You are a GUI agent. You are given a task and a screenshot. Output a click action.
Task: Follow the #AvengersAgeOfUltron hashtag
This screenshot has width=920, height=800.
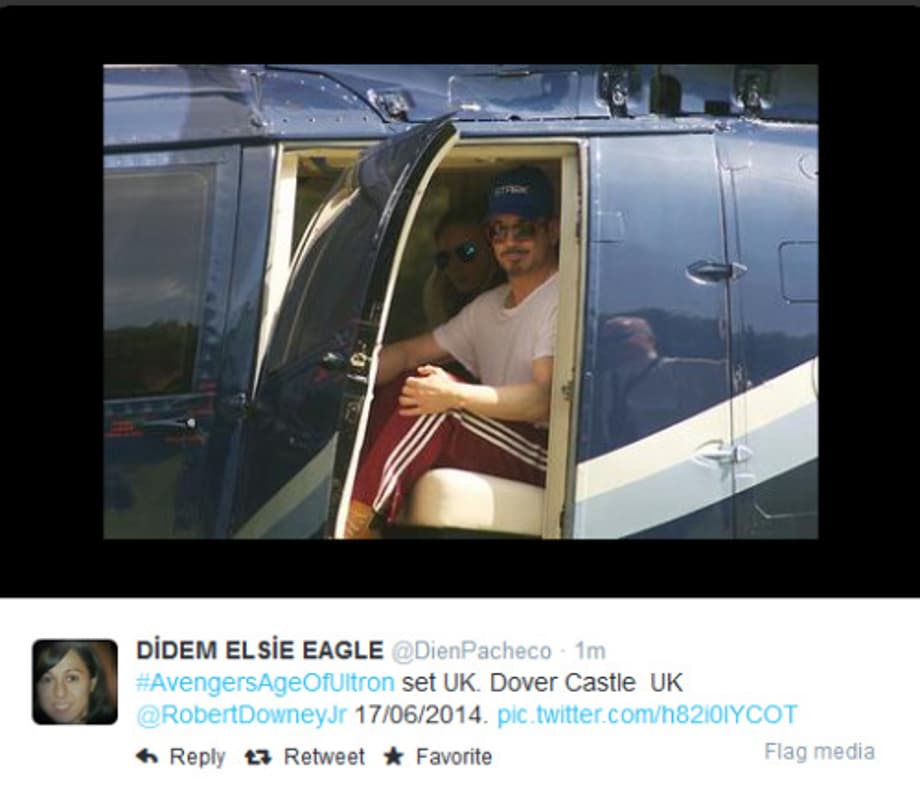coord(265,683)
